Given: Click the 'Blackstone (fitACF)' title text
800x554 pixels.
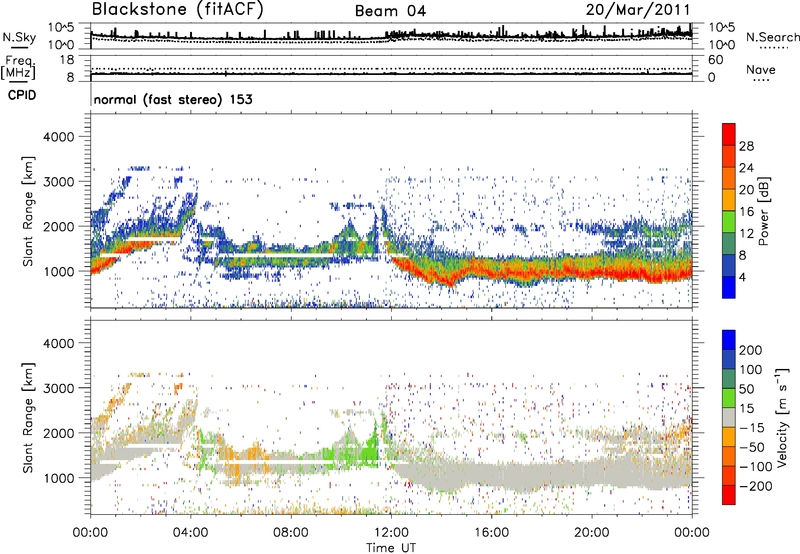Looking at the screenshot, I should [177, 10].
